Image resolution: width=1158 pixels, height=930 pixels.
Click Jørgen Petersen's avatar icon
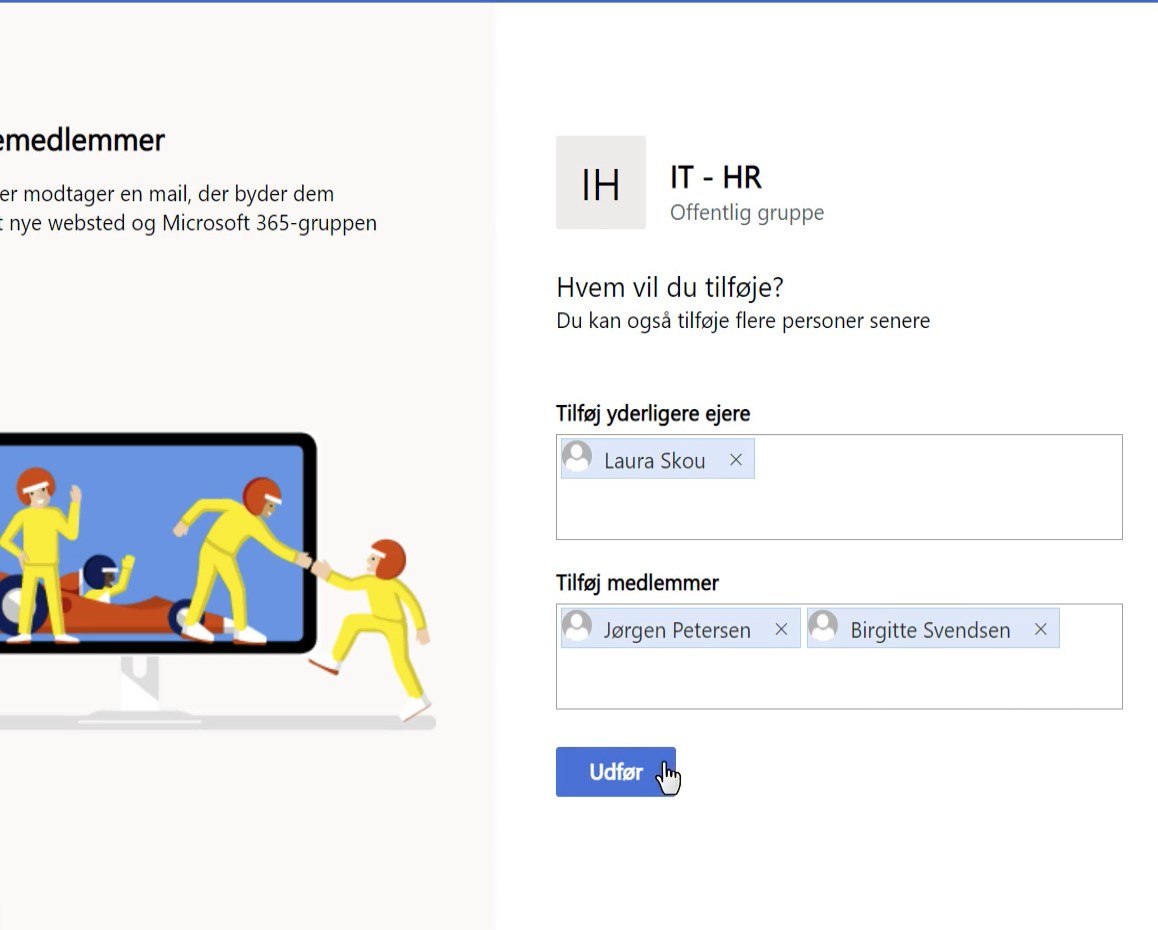tap(577, 626)
